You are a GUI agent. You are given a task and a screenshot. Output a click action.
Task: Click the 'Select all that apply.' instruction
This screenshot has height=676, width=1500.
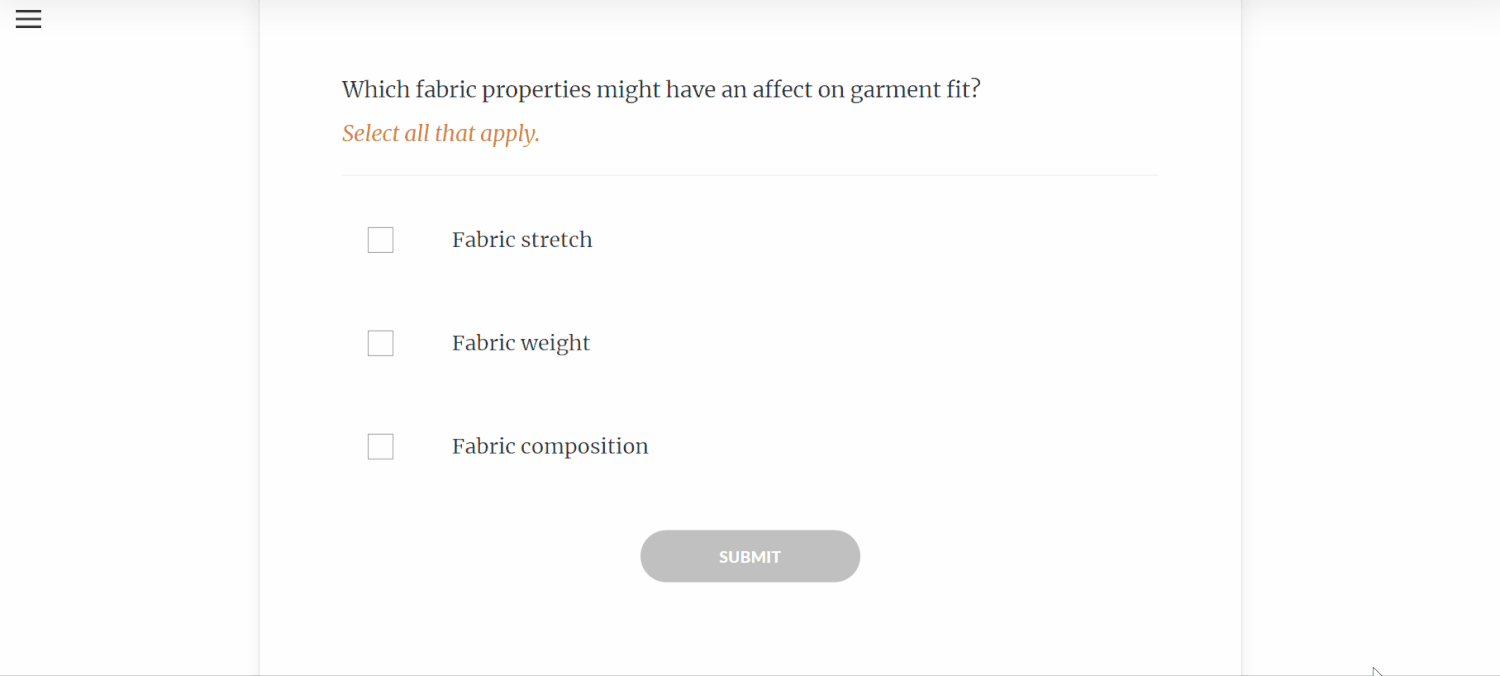[440, 133]
